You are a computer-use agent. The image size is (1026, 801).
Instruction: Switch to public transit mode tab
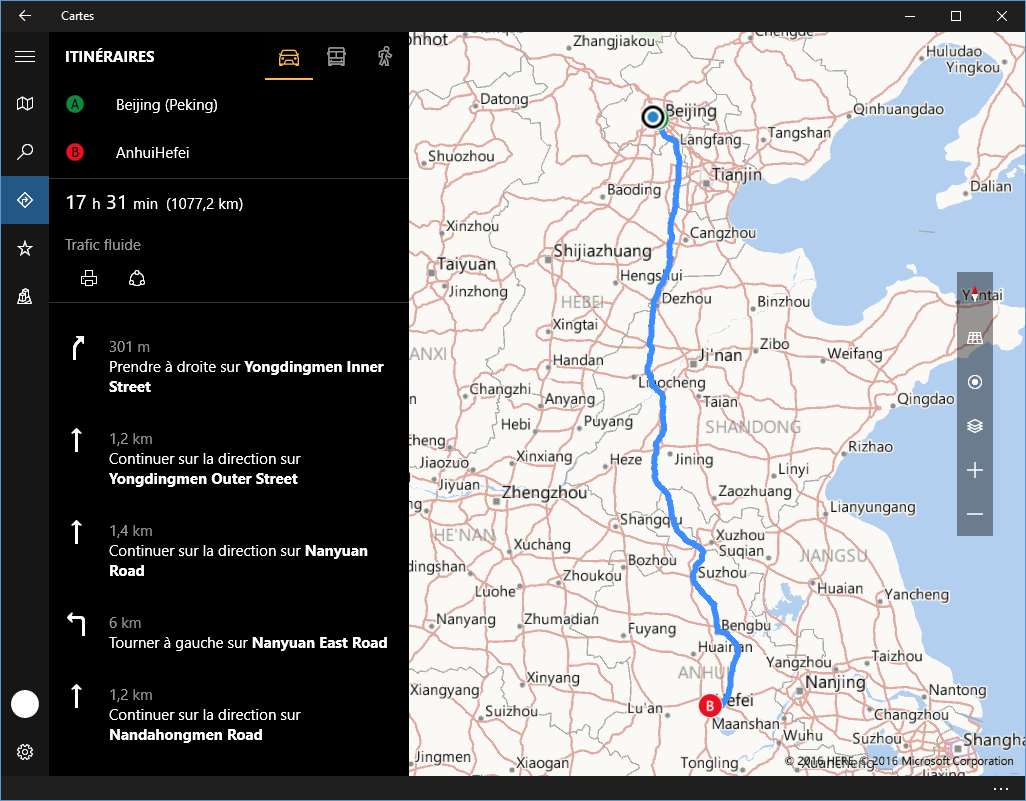tap(337, 57)
